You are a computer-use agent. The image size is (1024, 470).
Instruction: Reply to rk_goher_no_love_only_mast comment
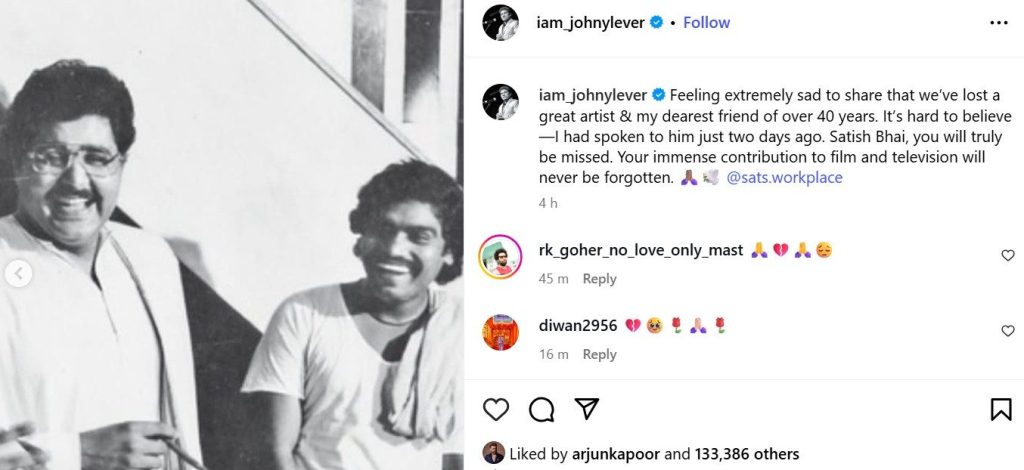(599, 279)
